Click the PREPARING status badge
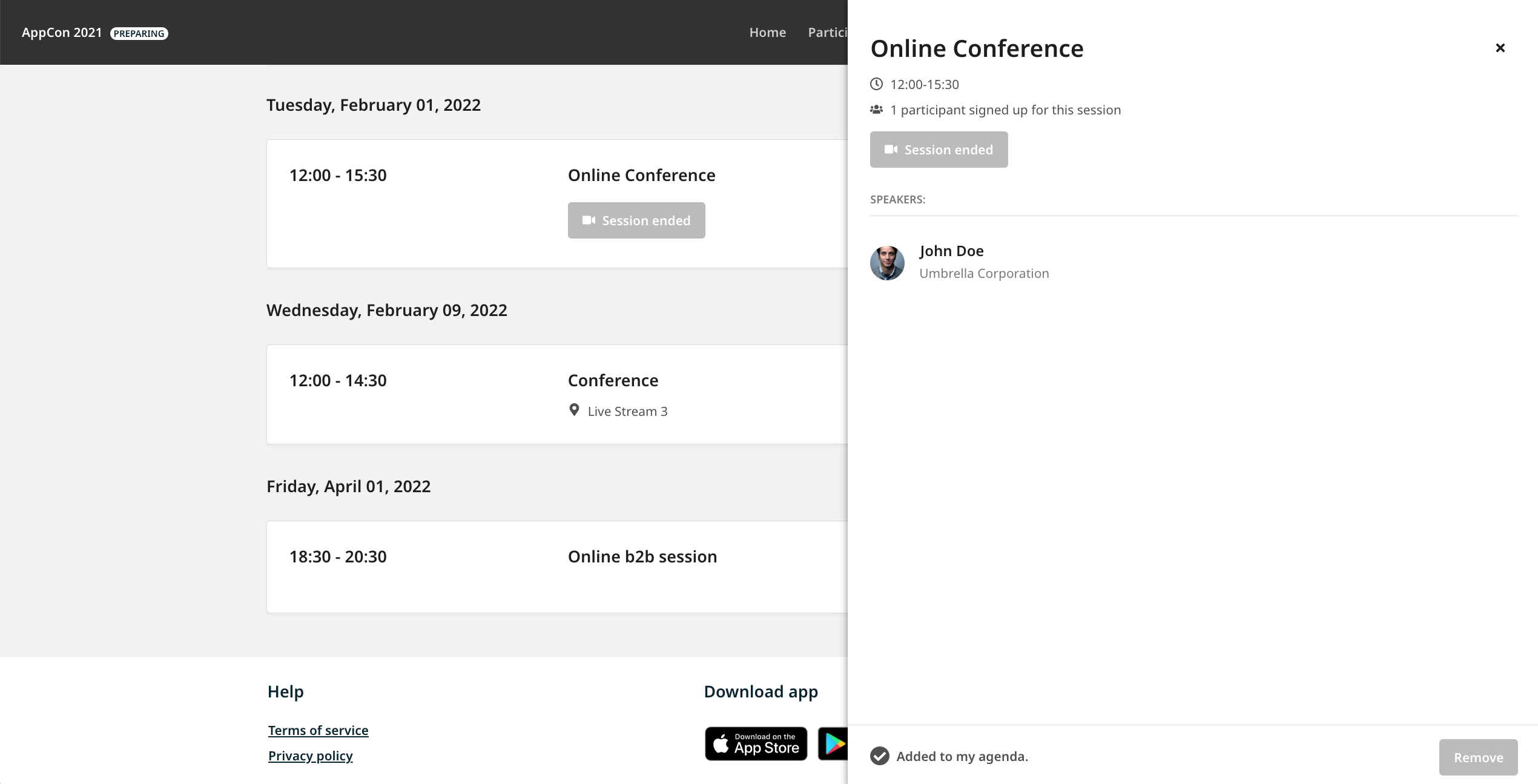Screen dimensions: 1538x784 (139, 33)
